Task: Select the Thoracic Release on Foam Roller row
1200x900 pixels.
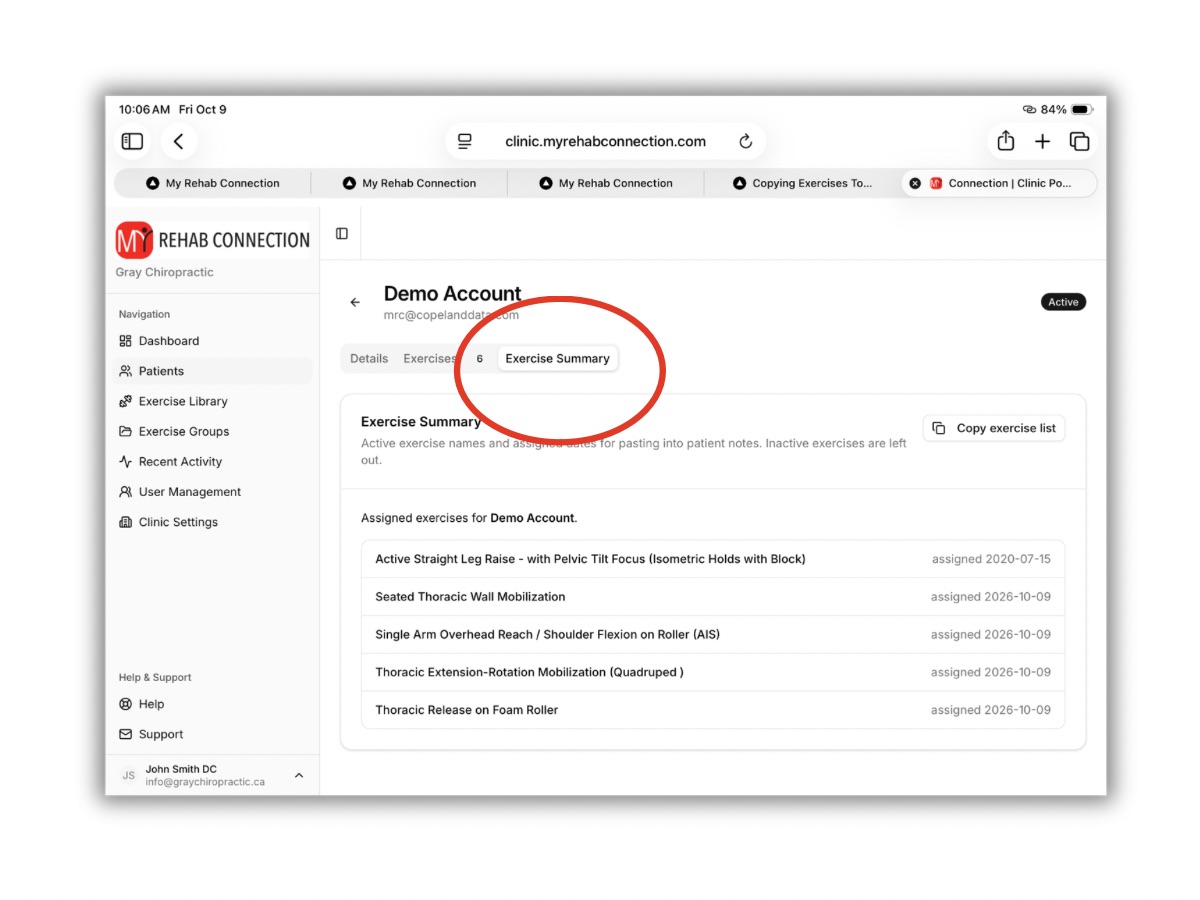Action: (x=713, y=710)
